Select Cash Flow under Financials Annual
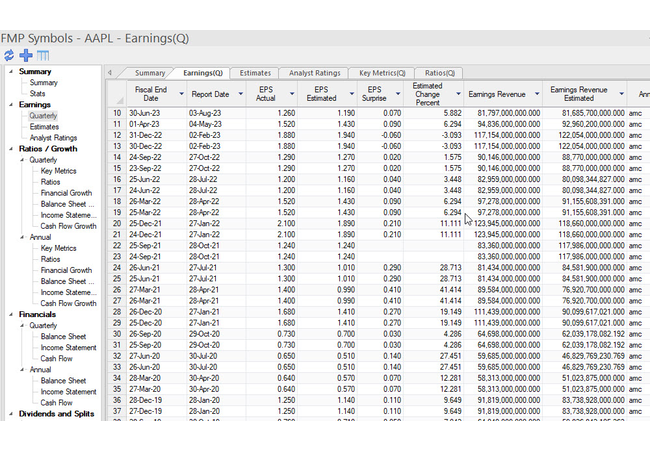650x450 pixels. point(56,403)
